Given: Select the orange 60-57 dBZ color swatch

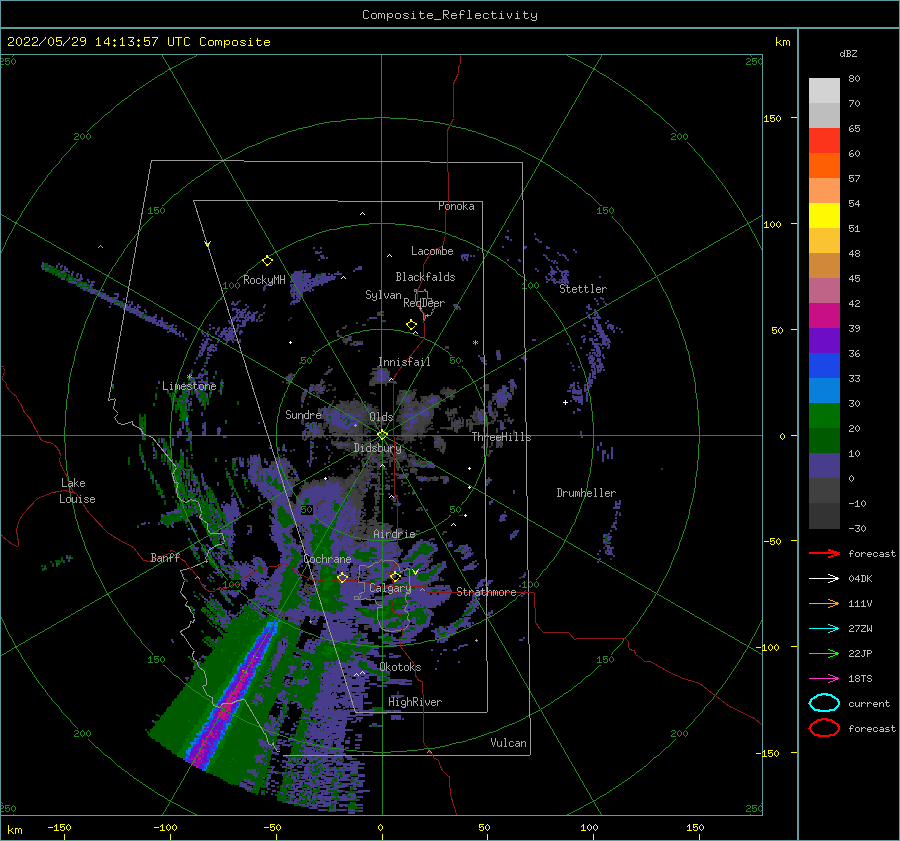Looking at the screenshot, I should [824, 166].
